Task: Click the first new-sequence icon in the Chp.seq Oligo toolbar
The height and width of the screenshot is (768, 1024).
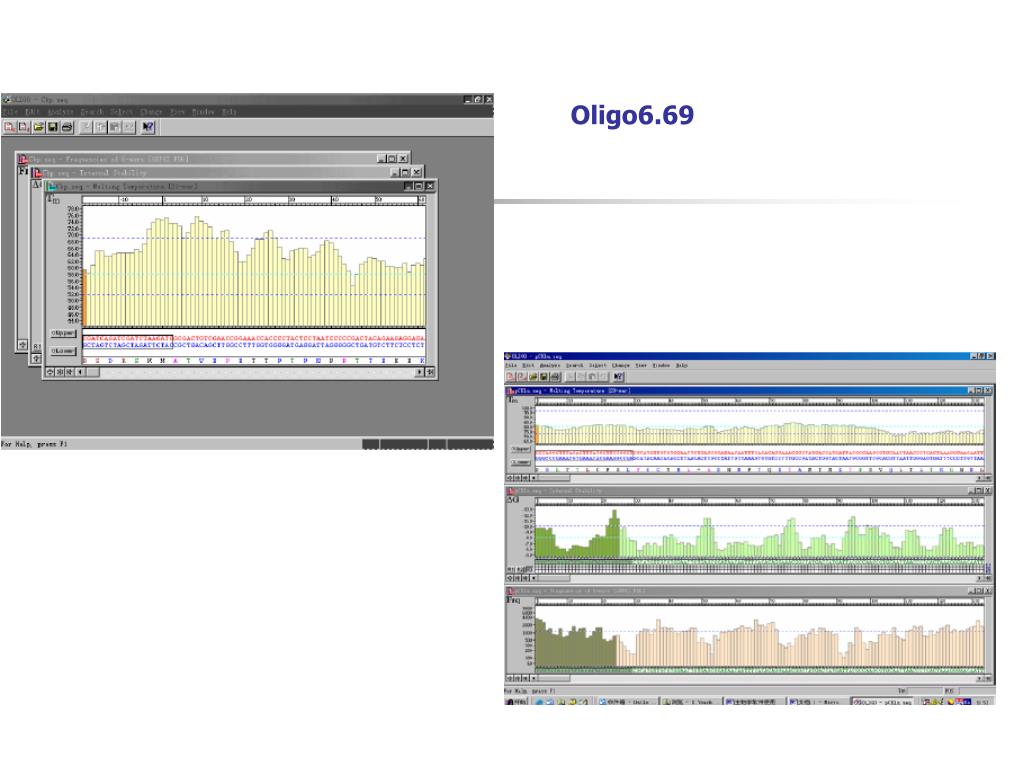Action: coord(10,127)
